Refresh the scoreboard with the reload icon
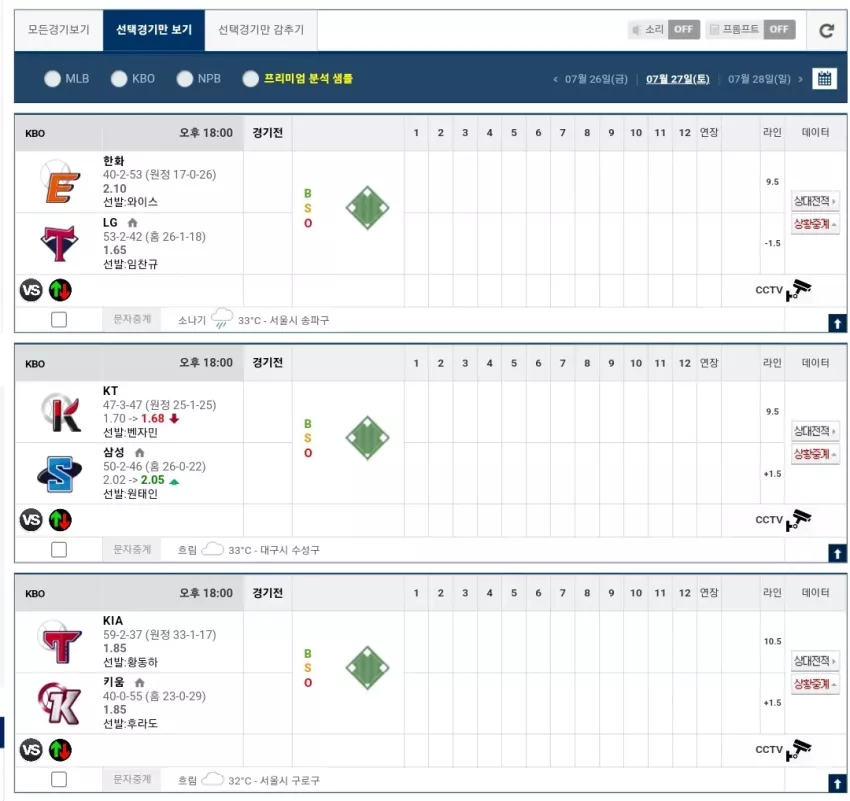 [x=826, y=30]
